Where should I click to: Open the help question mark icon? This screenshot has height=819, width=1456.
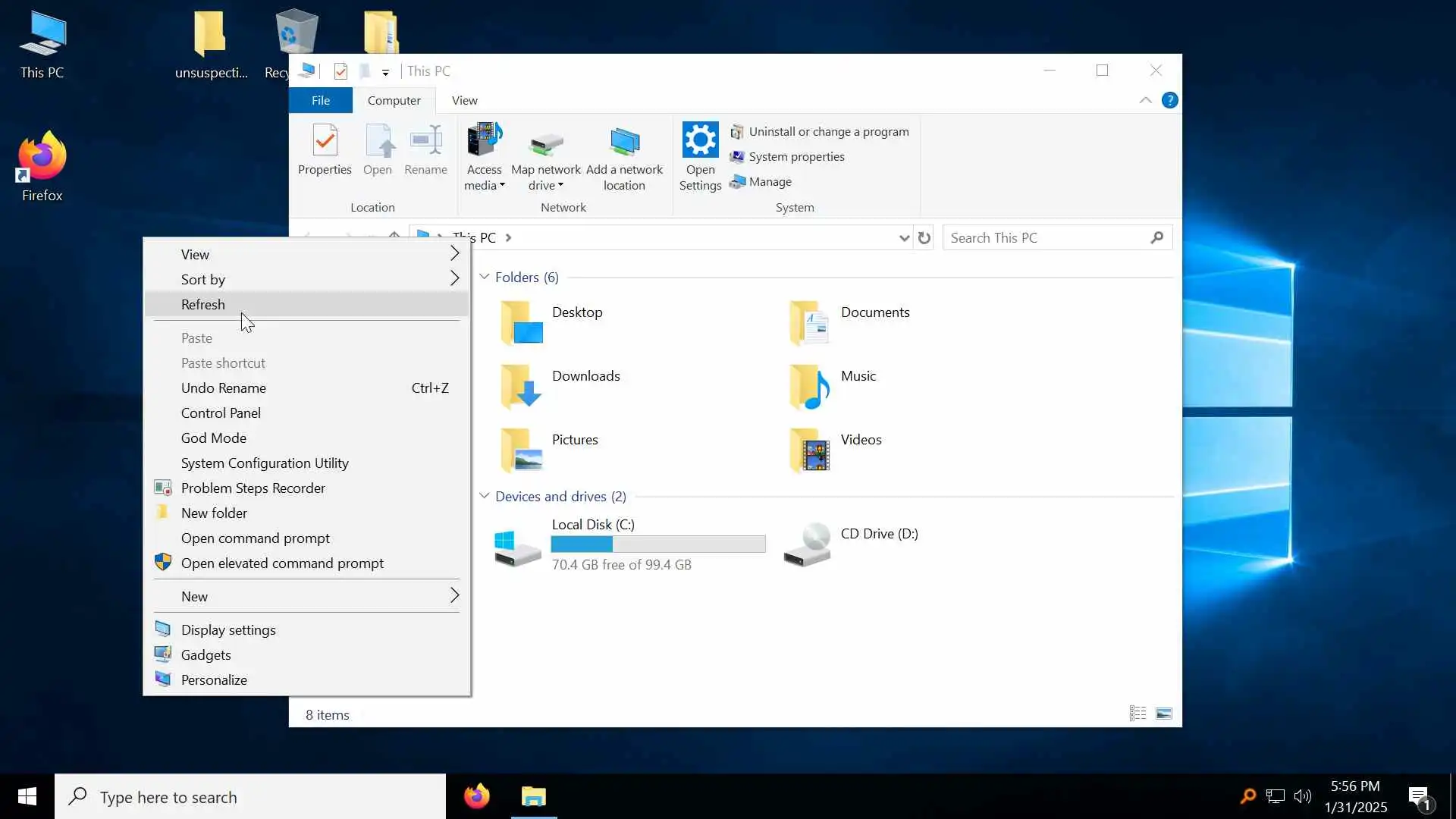(x=1169, y=100)
